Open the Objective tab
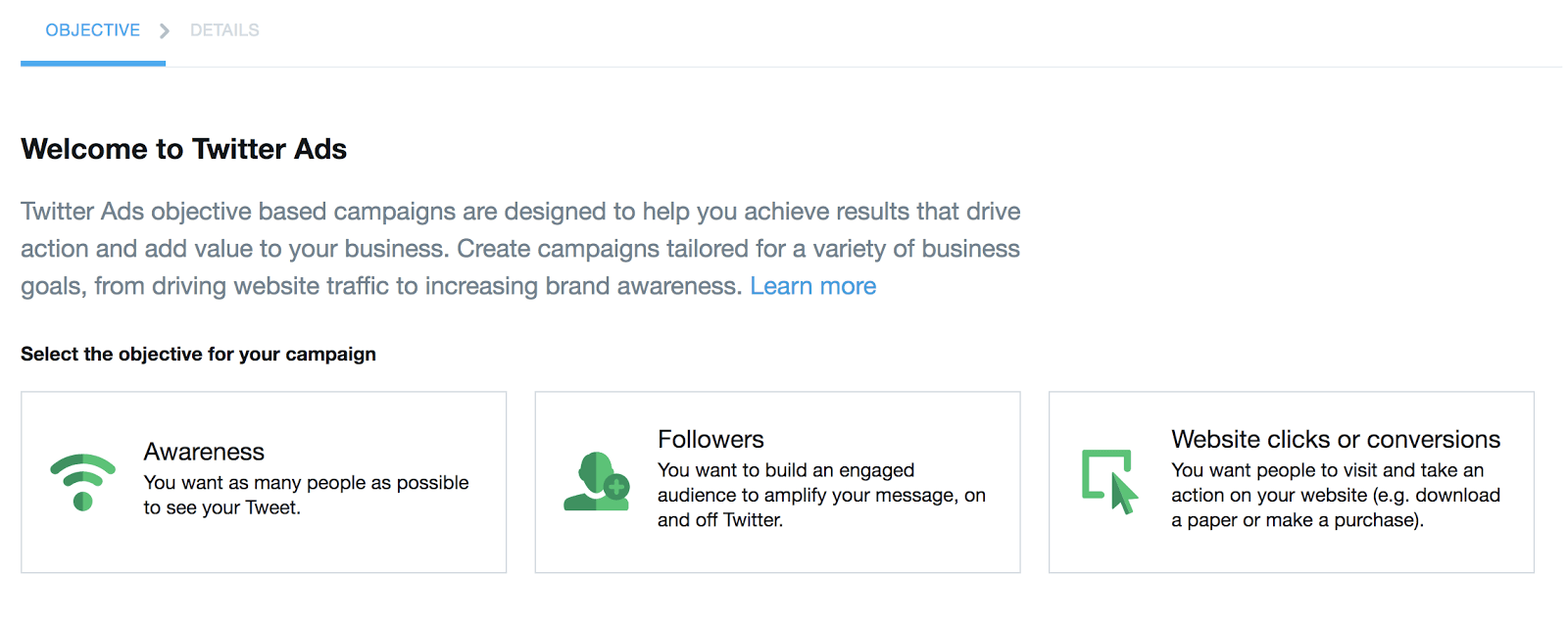The height and width of the screenshot is (626, 1568). coord(93,30)
